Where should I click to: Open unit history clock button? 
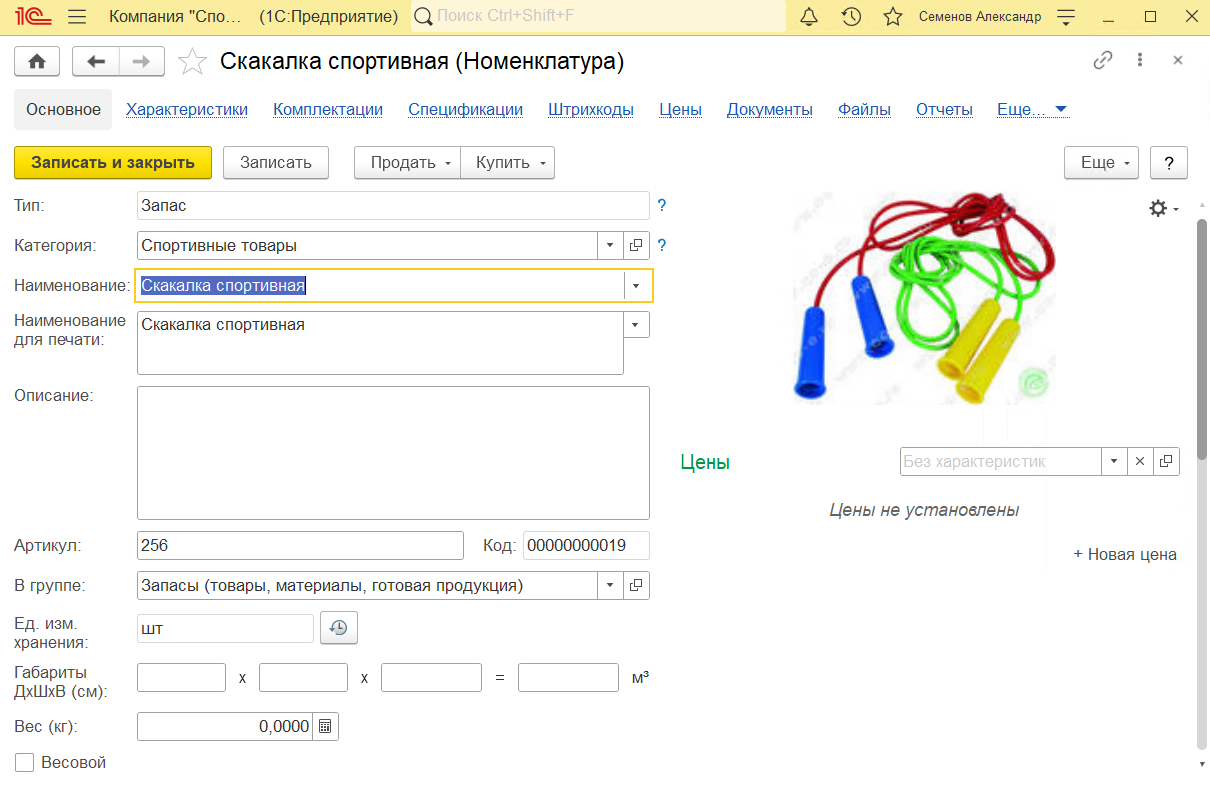tap(339, 628)
